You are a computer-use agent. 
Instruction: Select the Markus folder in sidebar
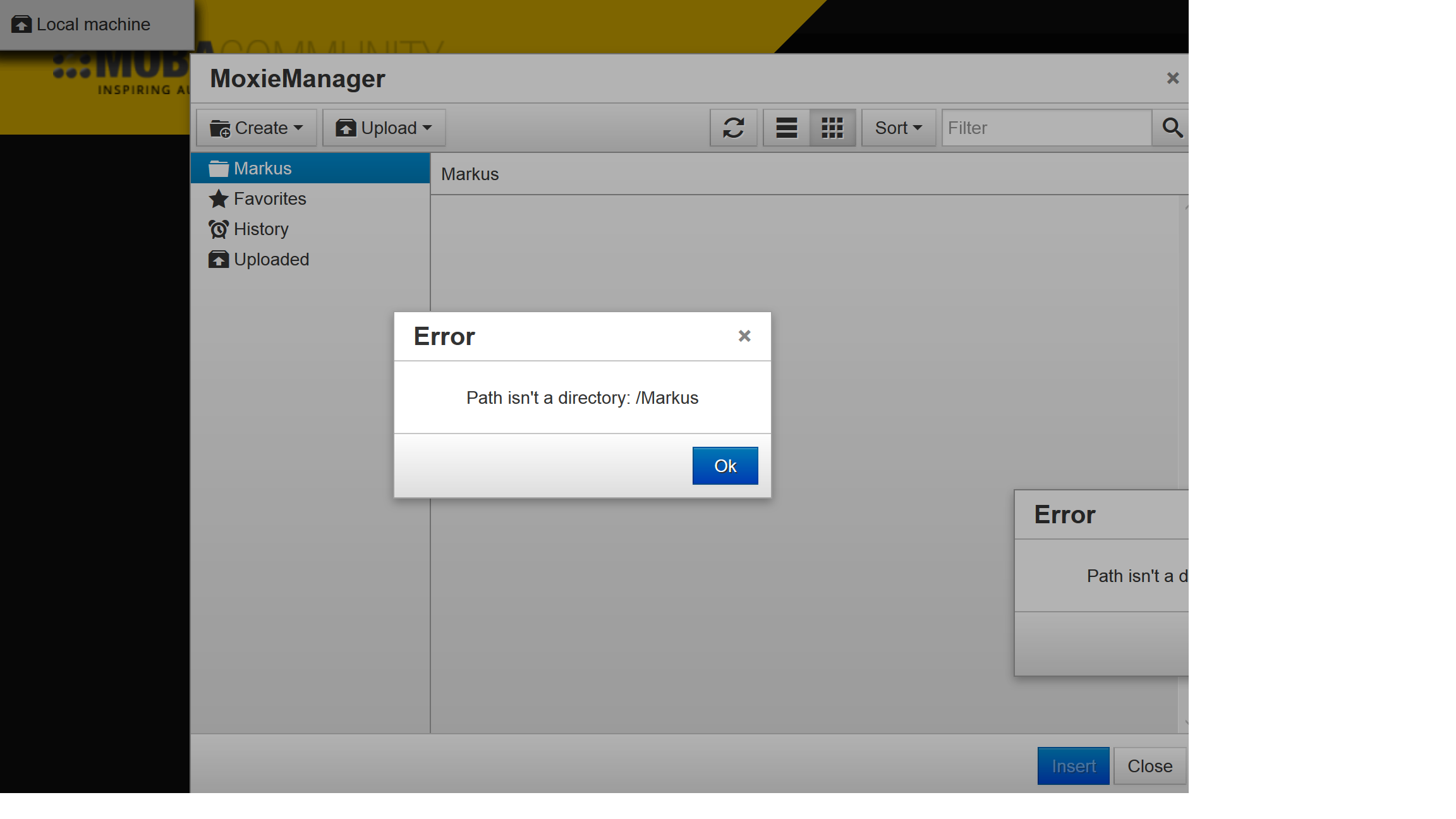[263, 168]
